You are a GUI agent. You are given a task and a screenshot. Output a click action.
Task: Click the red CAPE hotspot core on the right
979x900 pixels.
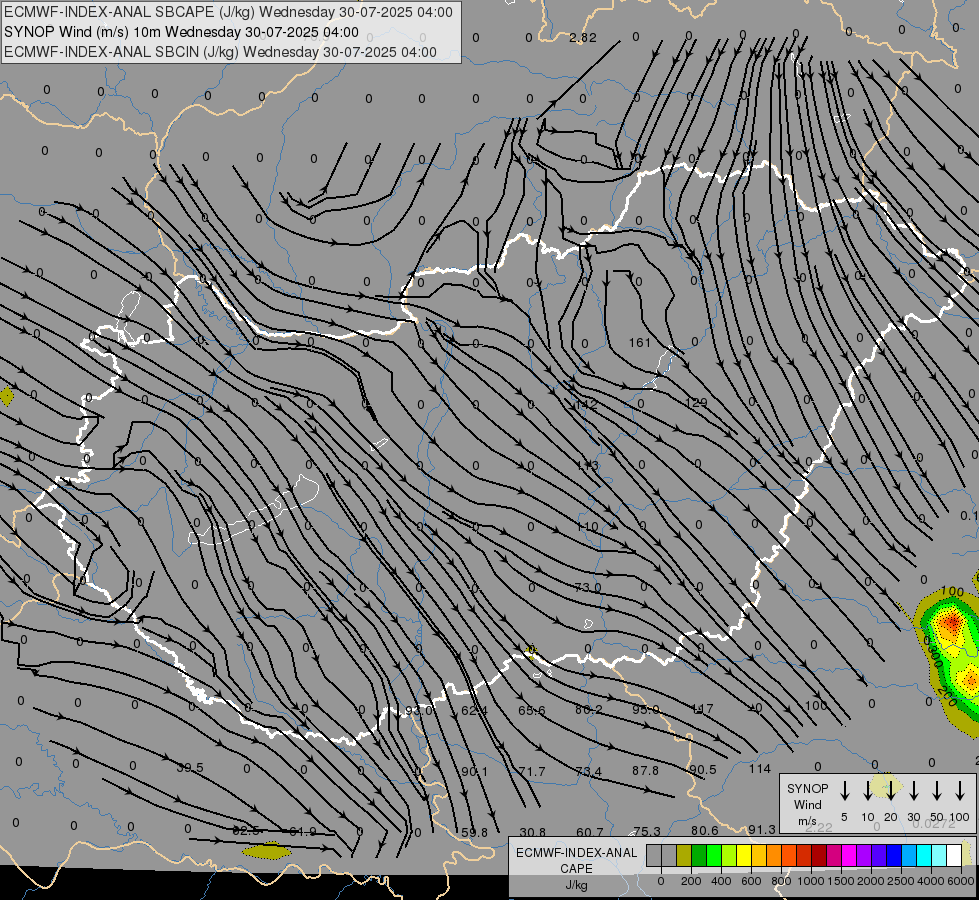pyautogui.click(x=951, y=622)
